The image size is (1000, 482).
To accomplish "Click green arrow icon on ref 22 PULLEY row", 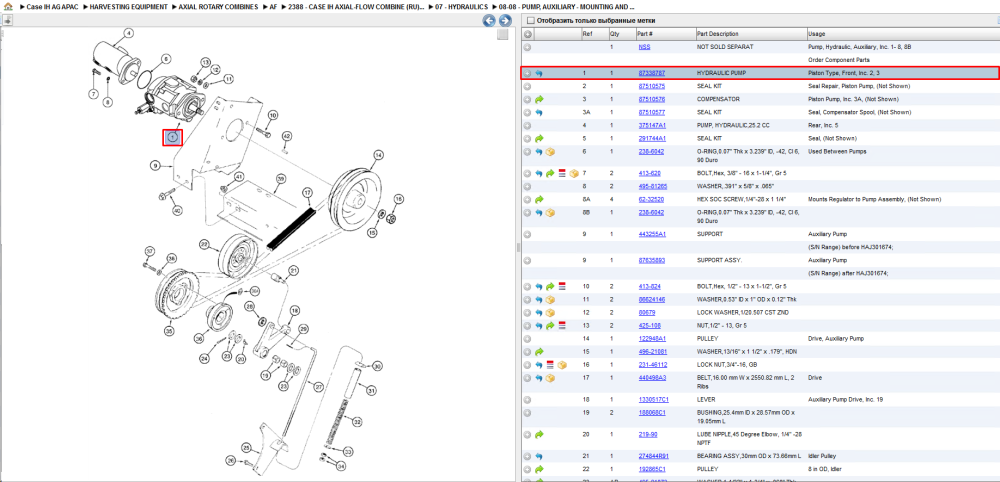I will 539,469.
